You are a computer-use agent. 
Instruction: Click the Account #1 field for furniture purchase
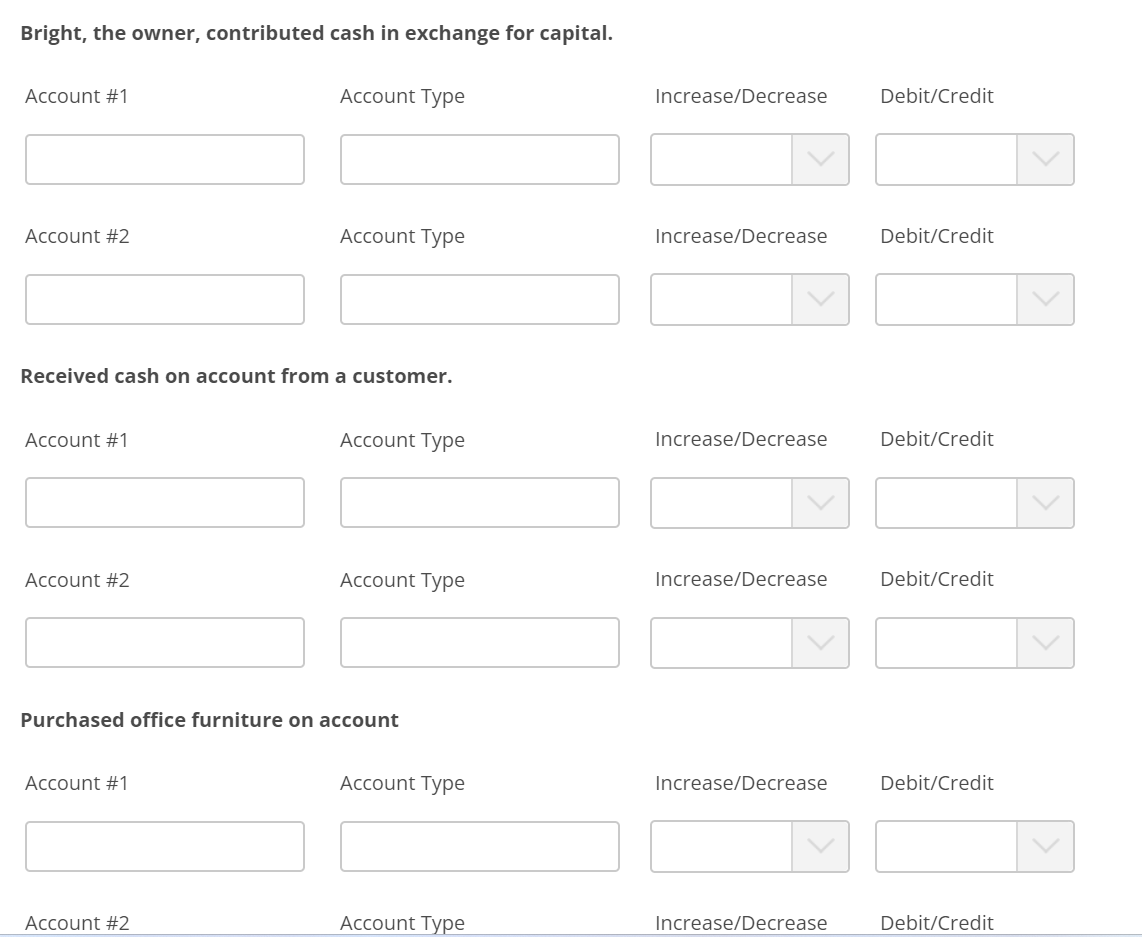(x=165, y=846)
